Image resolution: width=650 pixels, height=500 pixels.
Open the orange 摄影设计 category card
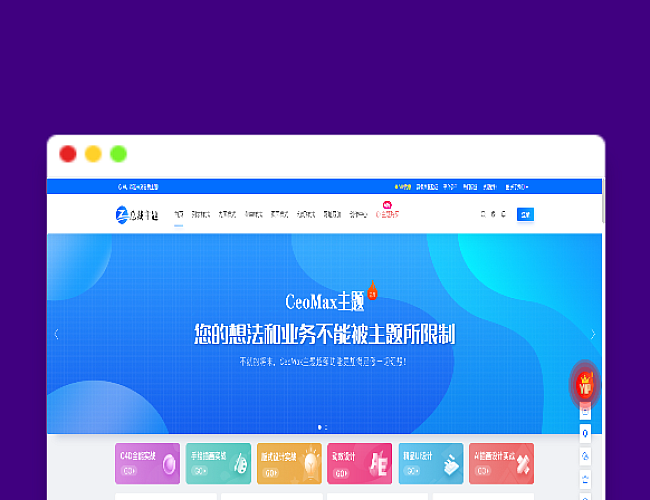[289, 464]
